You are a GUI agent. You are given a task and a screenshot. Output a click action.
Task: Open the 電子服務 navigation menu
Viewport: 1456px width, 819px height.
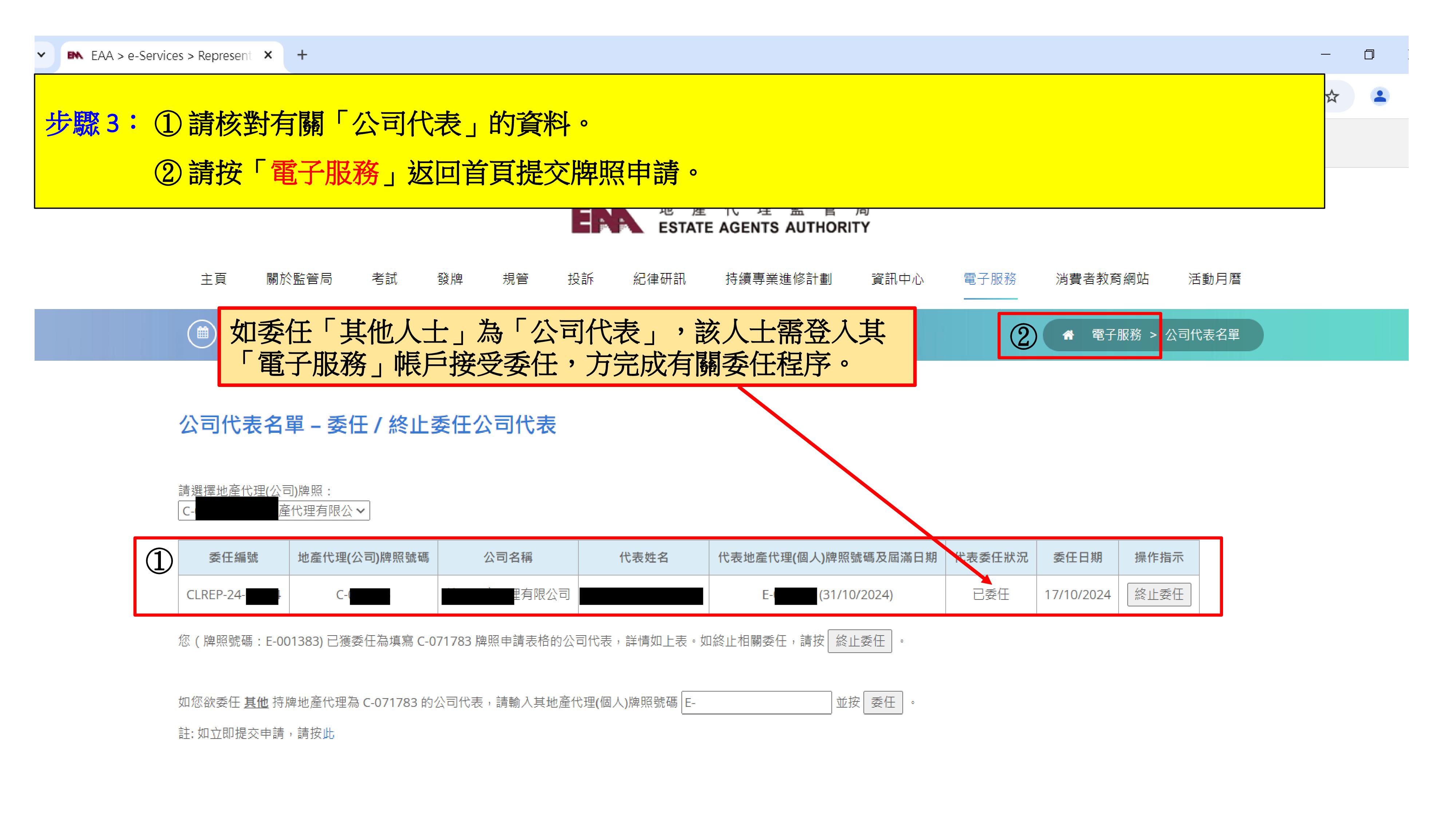[x=990, y=279]
